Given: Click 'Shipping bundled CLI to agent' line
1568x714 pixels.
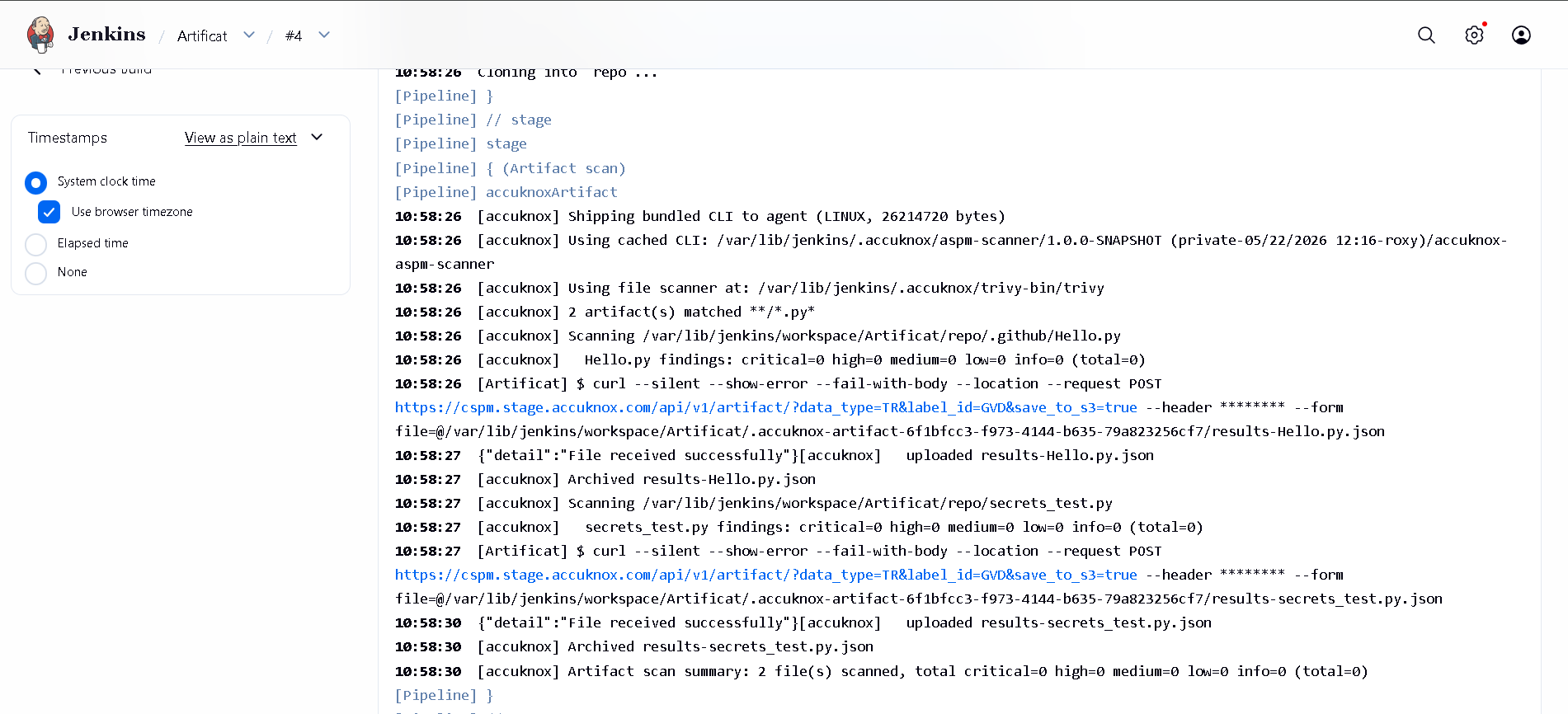Looking at the screenshot, I should tap(699, 216).
